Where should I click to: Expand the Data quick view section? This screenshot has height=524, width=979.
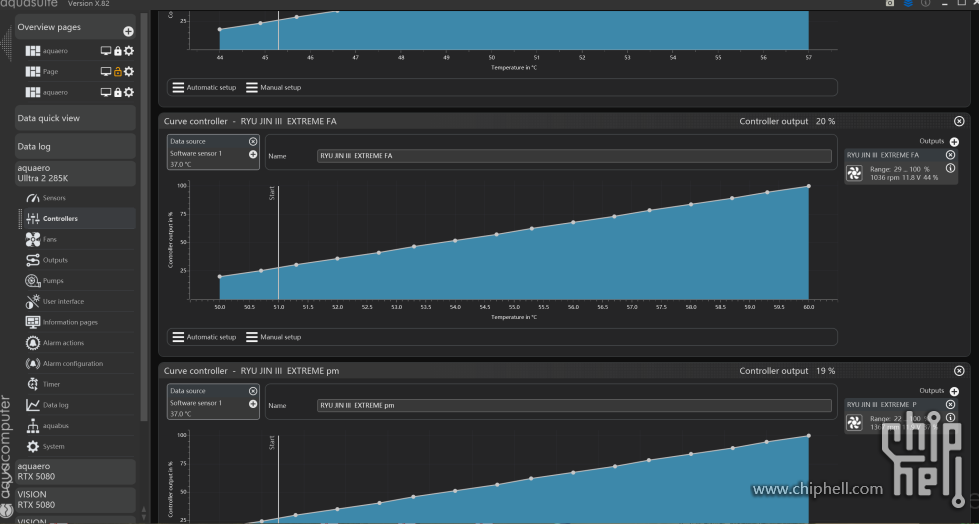click(75, 118)
